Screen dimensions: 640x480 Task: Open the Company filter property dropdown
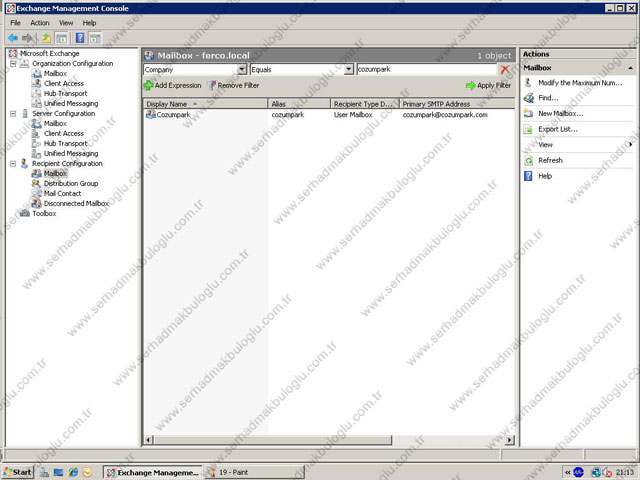tap(242, 69)
